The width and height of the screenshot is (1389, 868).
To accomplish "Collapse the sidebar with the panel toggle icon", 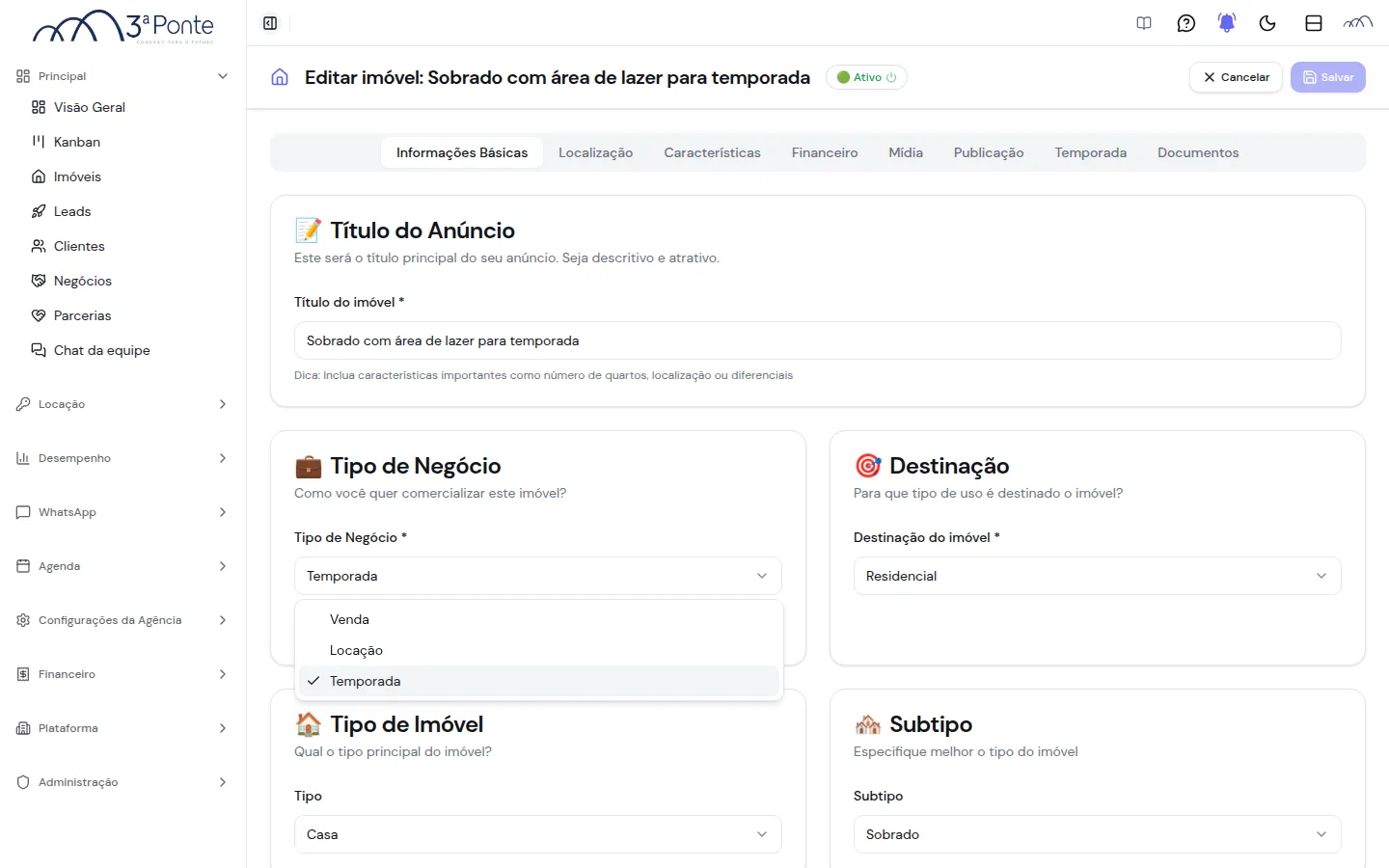I will (x=270, y=23).
